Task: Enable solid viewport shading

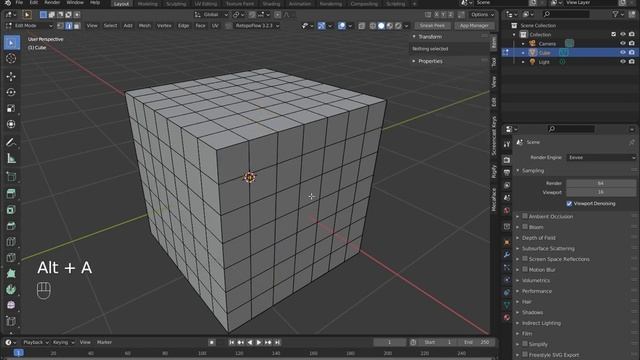Action: [381, 26]
